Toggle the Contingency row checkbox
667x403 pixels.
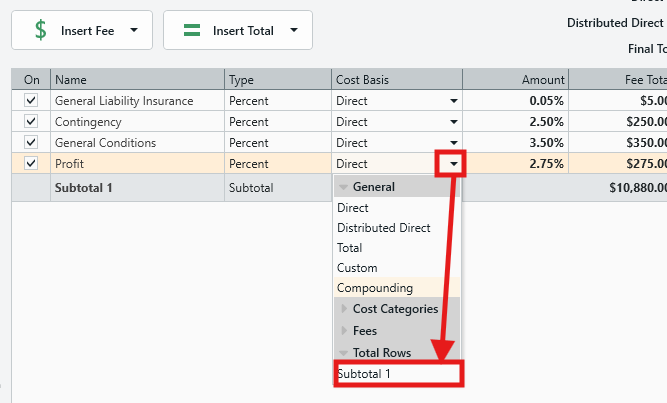[x=31, y=121]
